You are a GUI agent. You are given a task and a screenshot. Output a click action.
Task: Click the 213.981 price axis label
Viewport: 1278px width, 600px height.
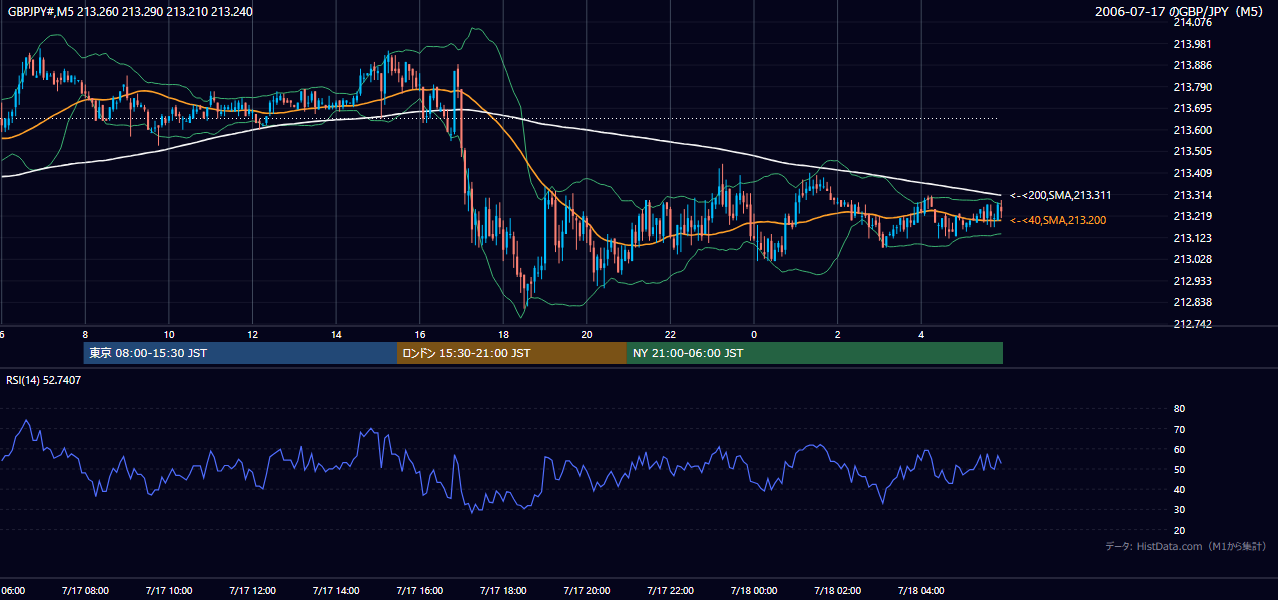click(1191, 44)
